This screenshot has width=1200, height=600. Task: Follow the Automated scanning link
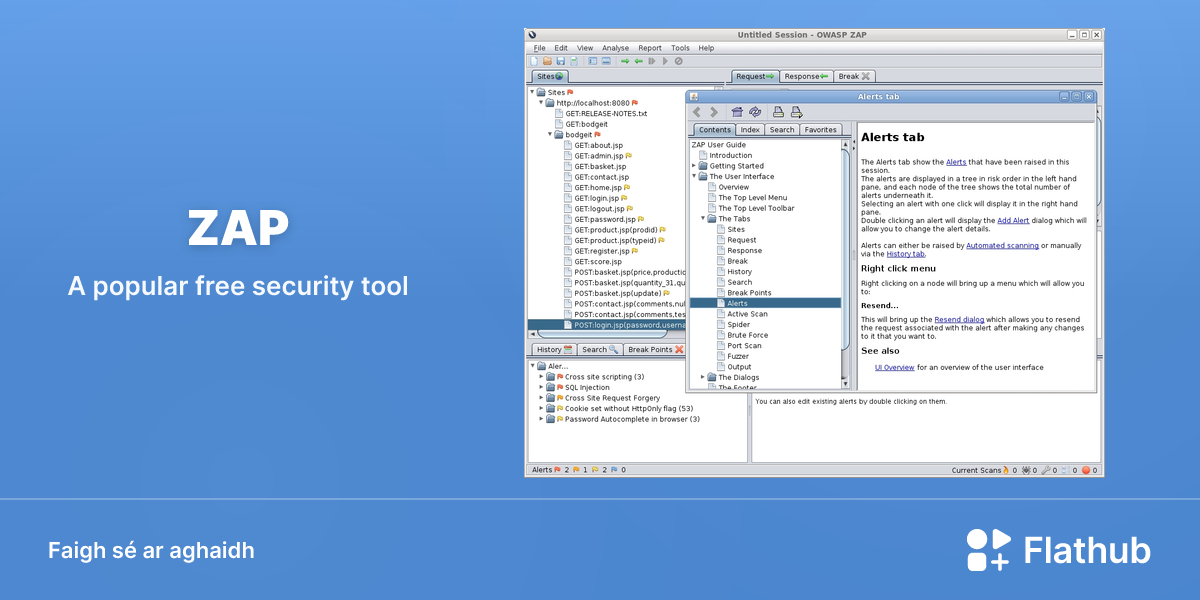click(x=1003, y=246)
